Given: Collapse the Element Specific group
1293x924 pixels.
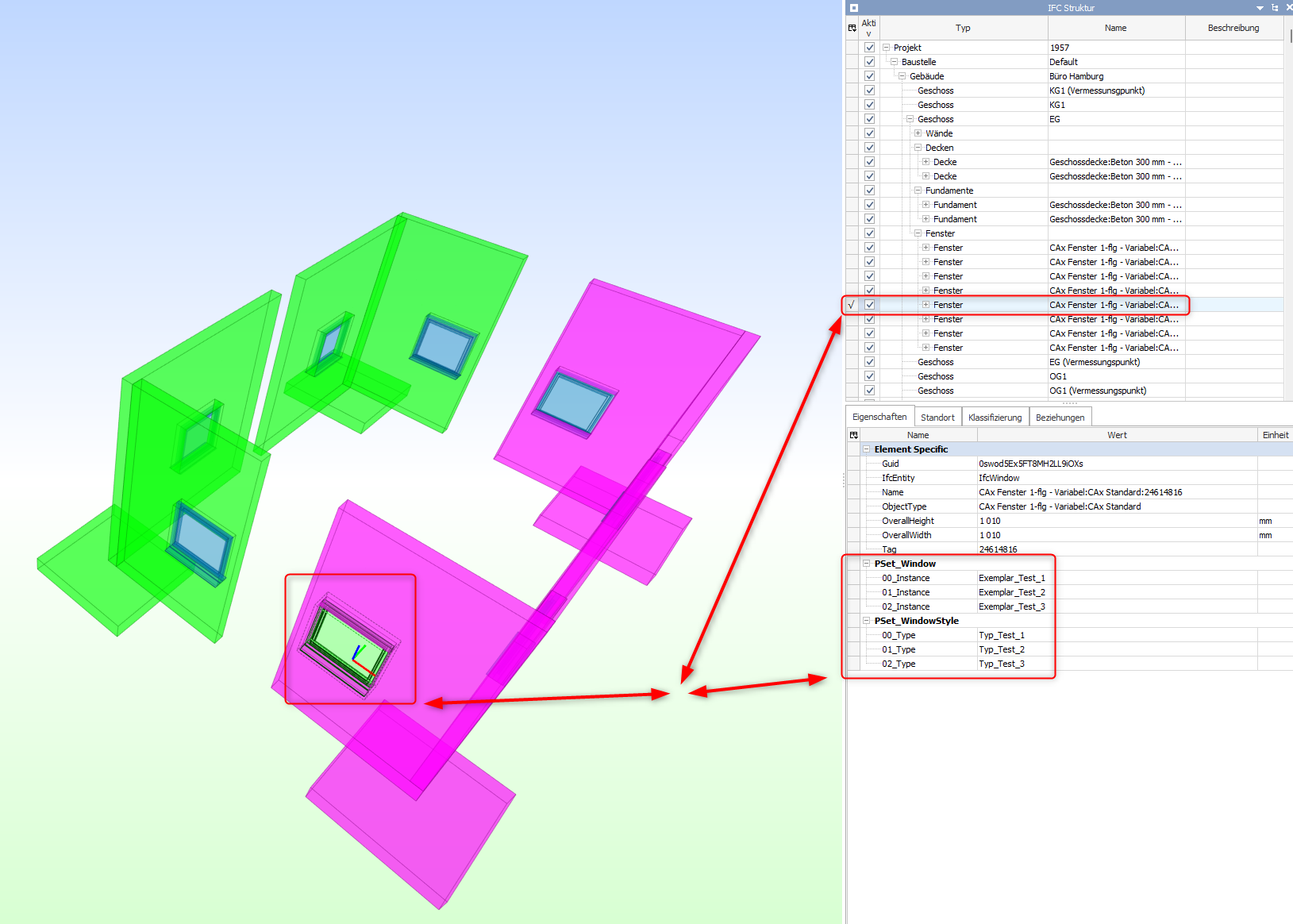Looking at the screenshot, I should (x=867, y=449).
